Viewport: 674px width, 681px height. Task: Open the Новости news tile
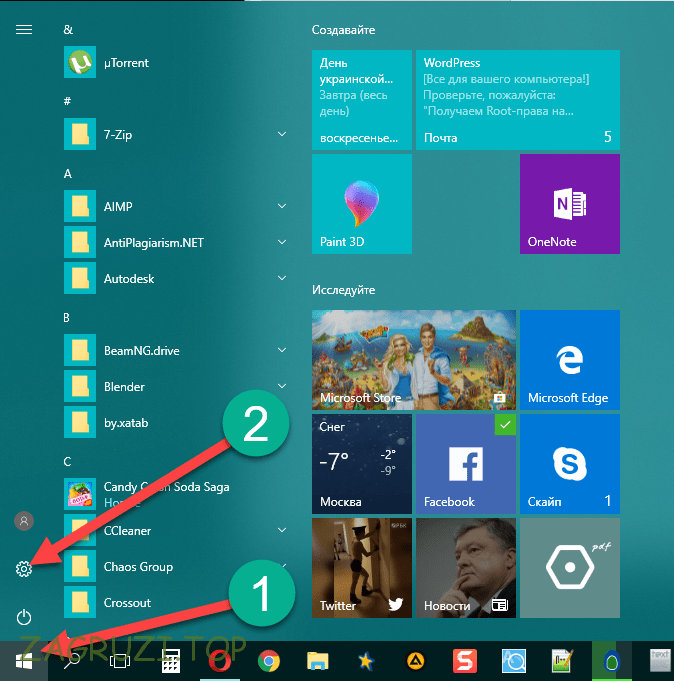coord(466,568)
